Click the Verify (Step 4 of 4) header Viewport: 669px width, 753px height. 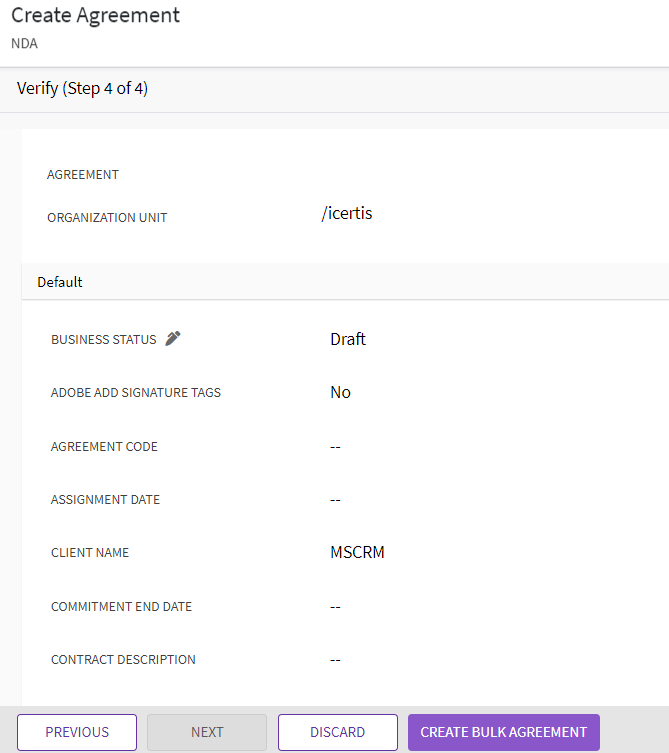pyautogui.click(x=82, y=88)
